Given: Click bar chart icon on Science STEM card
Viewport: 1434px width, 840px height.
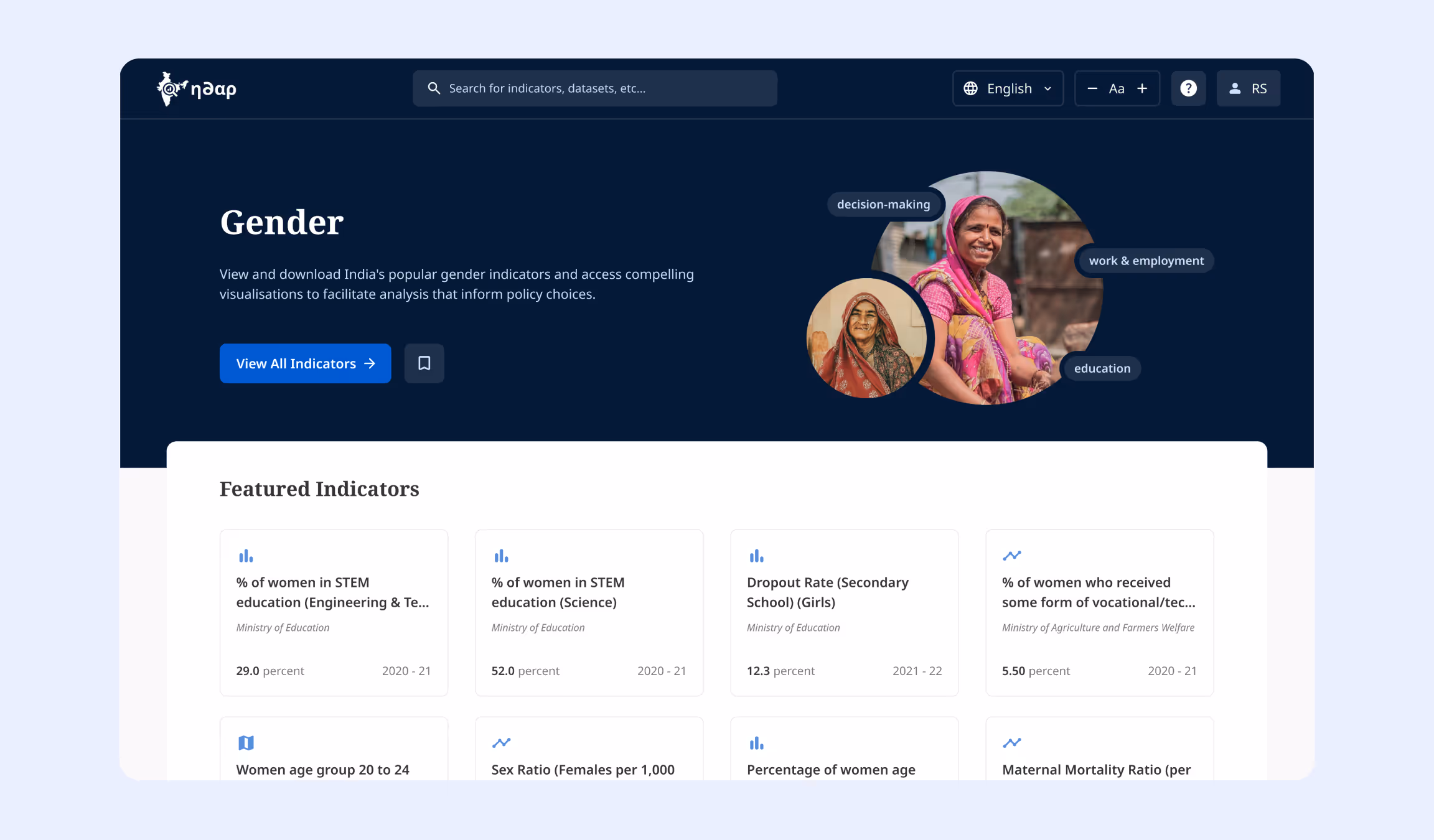Looking at the screenshot, I should [x=501, y=556].
